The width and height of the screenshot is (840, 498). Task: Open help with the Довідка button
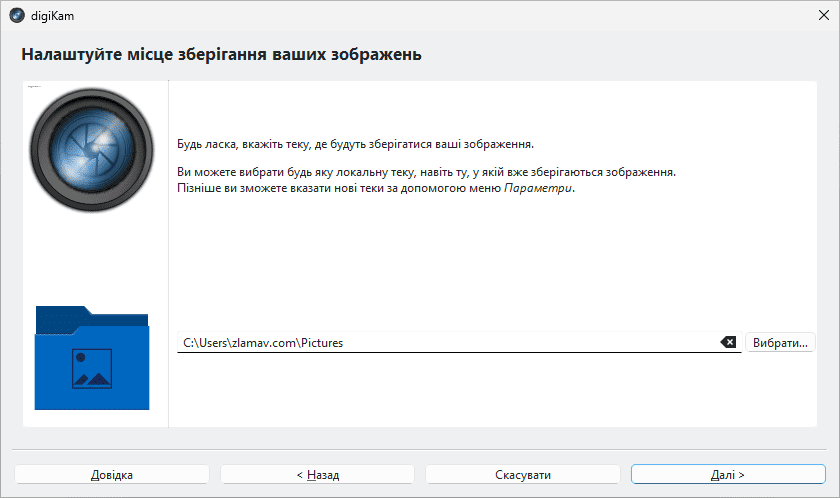click(x=112, y=475)
